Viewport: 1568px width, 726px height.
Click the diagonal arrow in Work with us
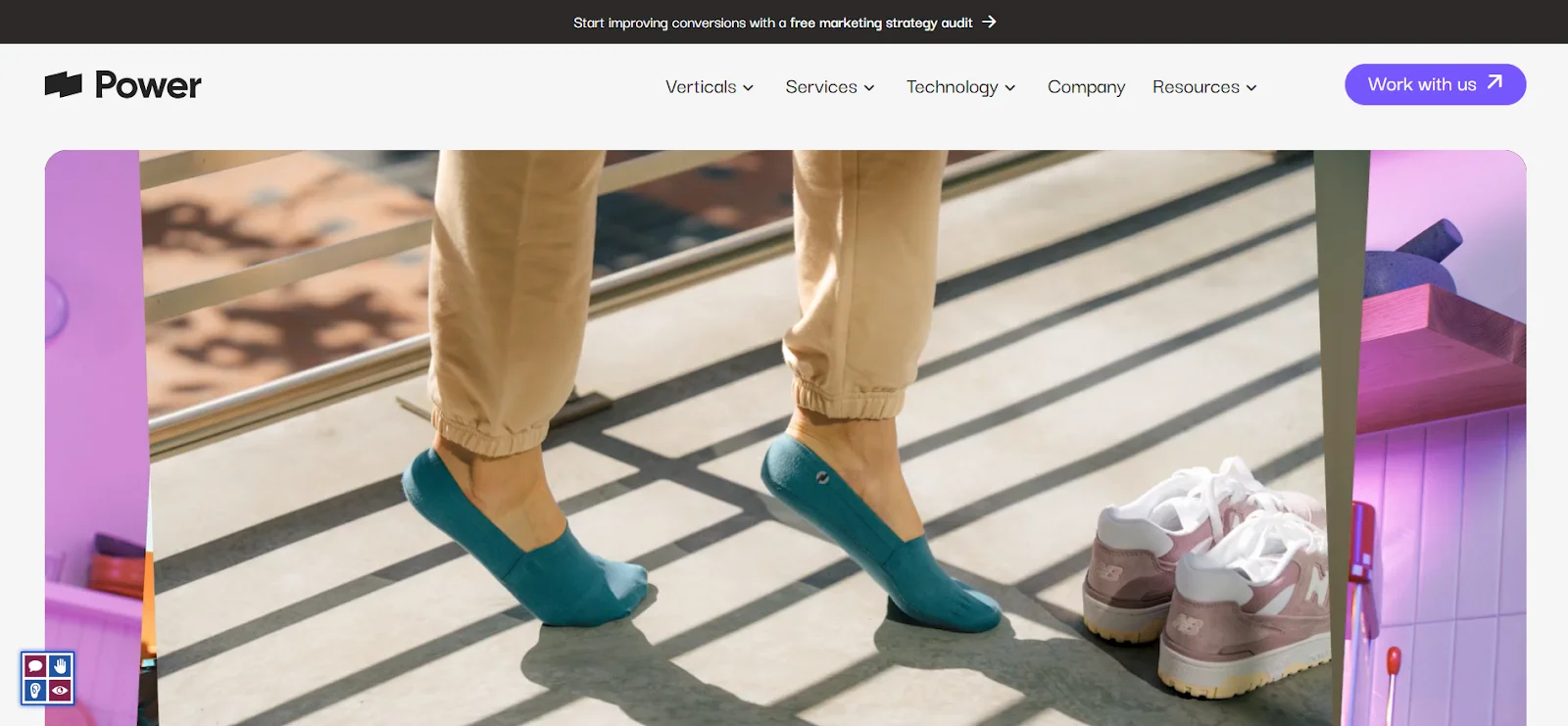pos(1494,83)
